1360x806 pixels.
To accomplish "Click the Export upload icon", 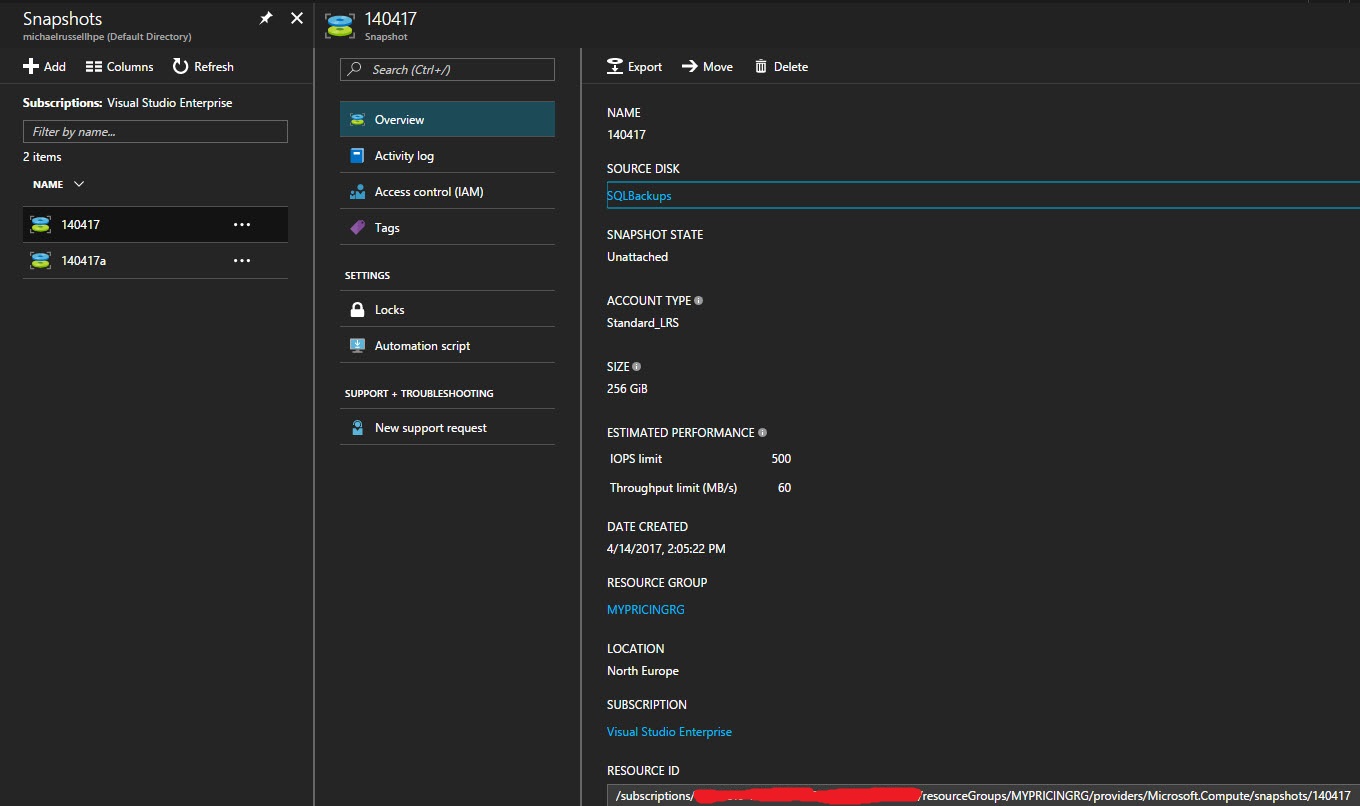I will (615, 66).
